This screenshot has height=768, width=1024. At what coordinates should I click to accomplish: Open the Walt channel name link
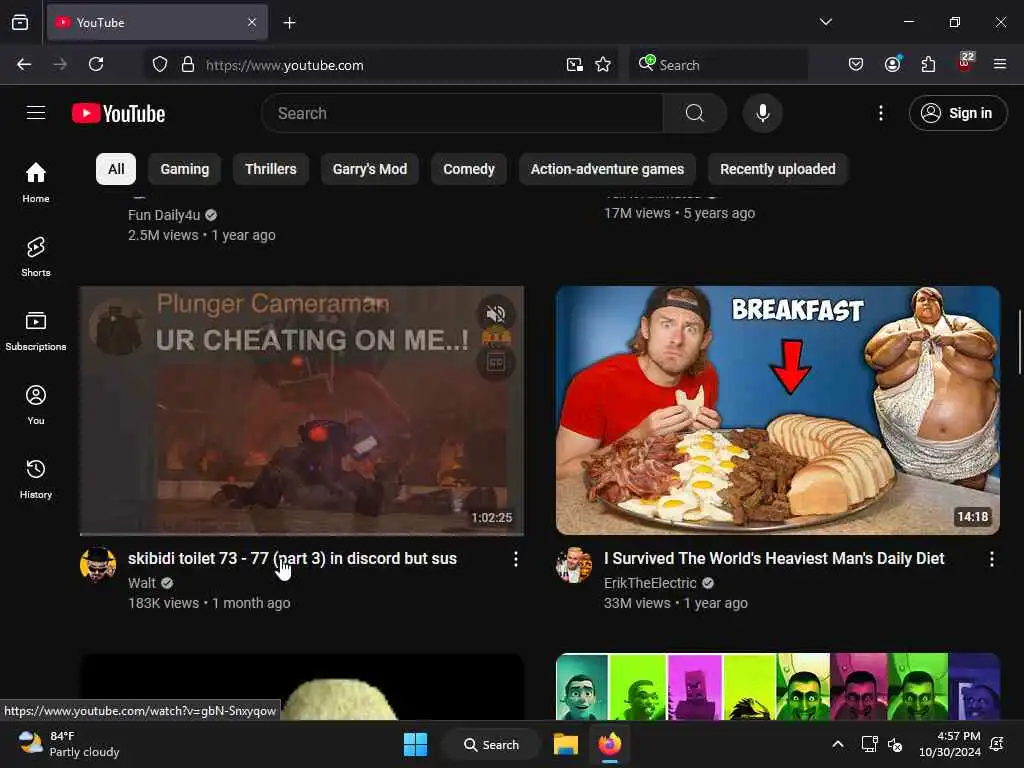142,583
